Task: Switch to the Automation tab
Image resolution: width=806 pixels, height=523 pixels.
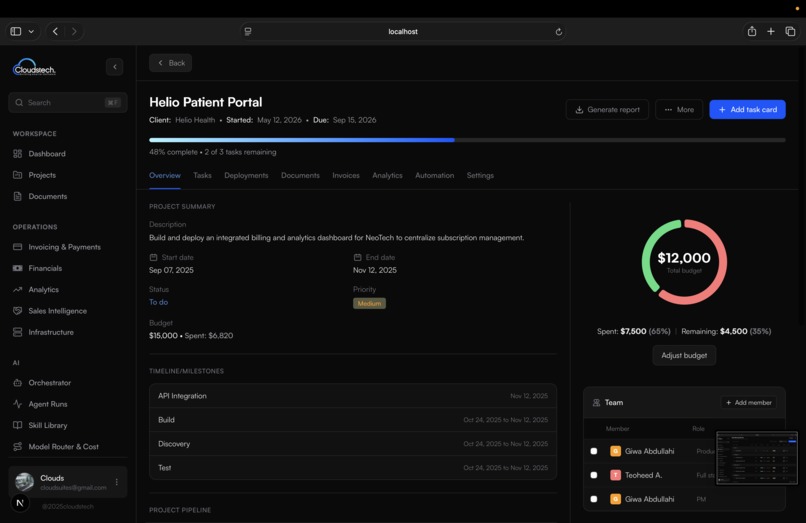Action: click(434, 175)
